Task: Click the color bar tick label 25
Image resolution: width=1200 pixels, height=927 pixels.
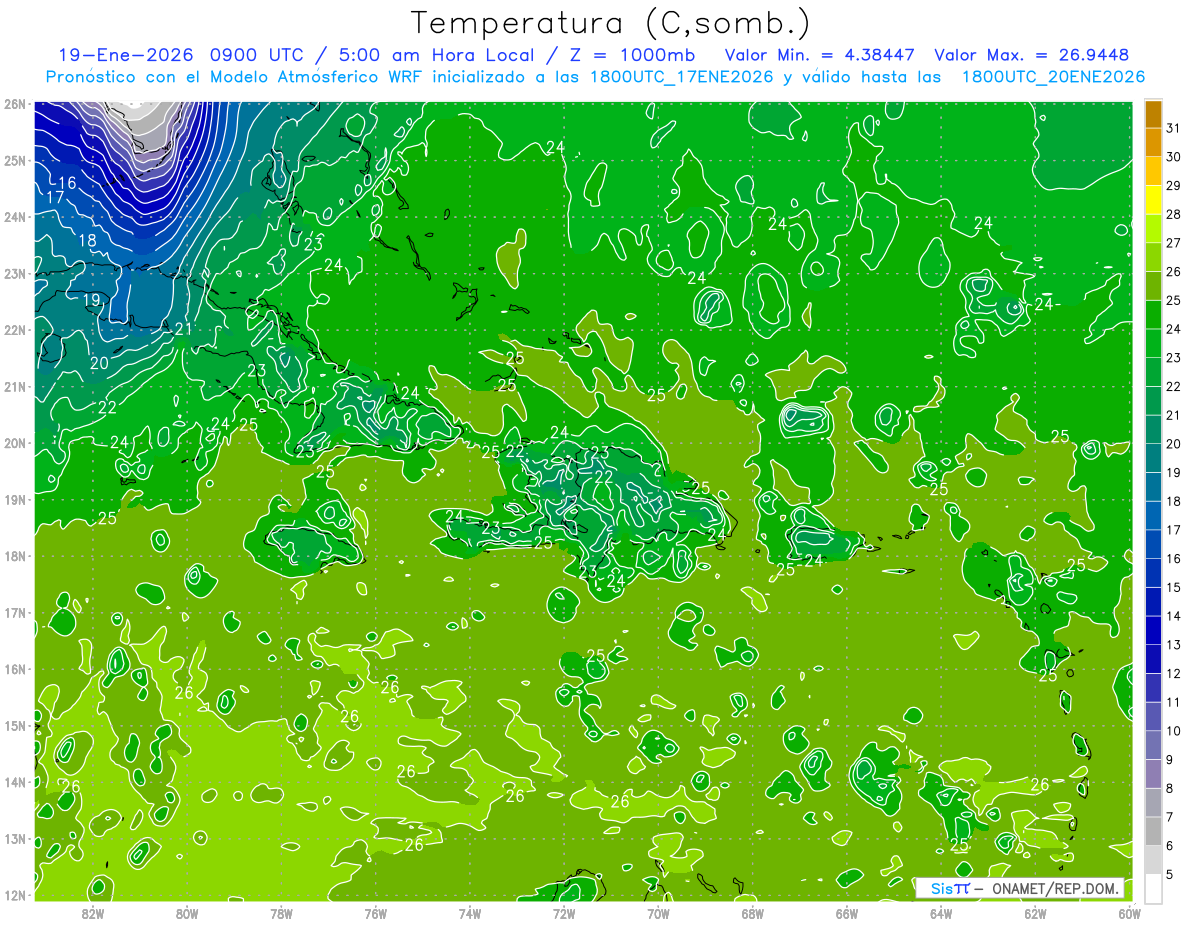Action: 1173,301
